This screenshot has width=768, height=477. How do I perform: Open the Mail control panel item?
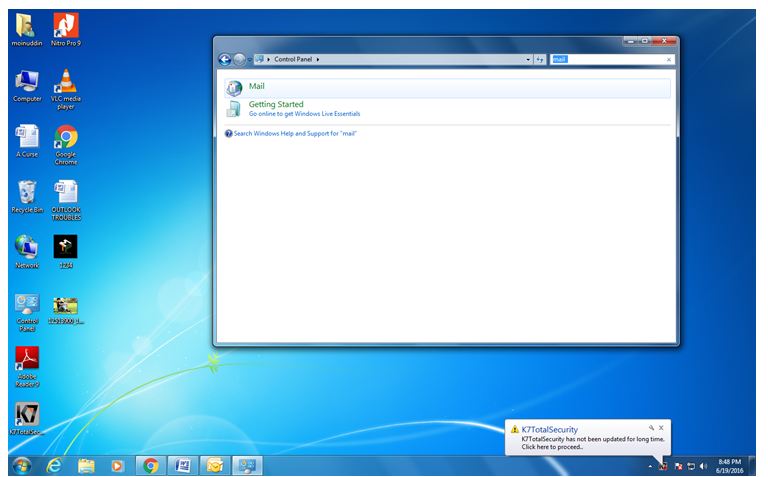(x=256, y=87)
